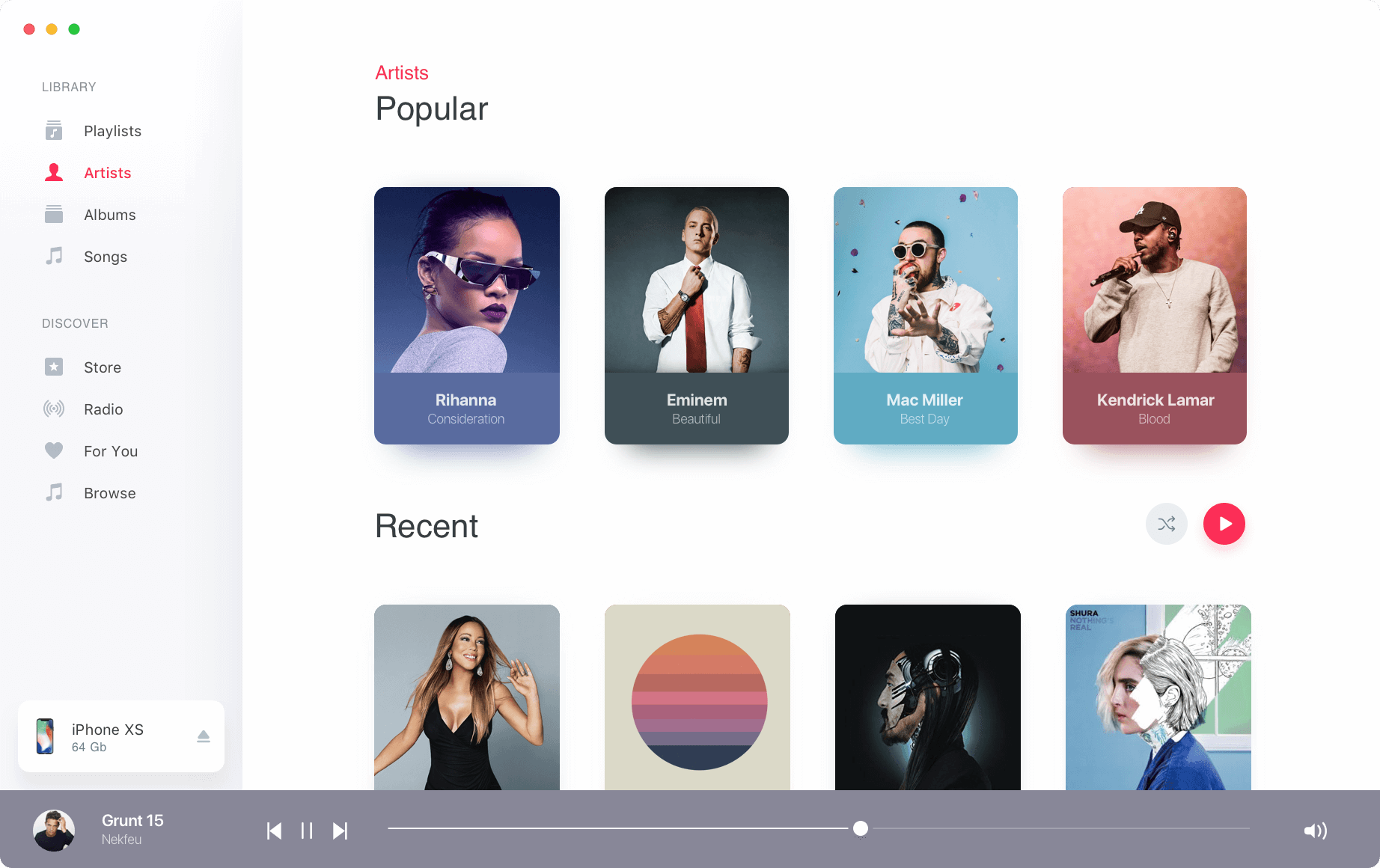Click the Store star icon
The height and width of the screenshot is (868, 1380).
54,367
